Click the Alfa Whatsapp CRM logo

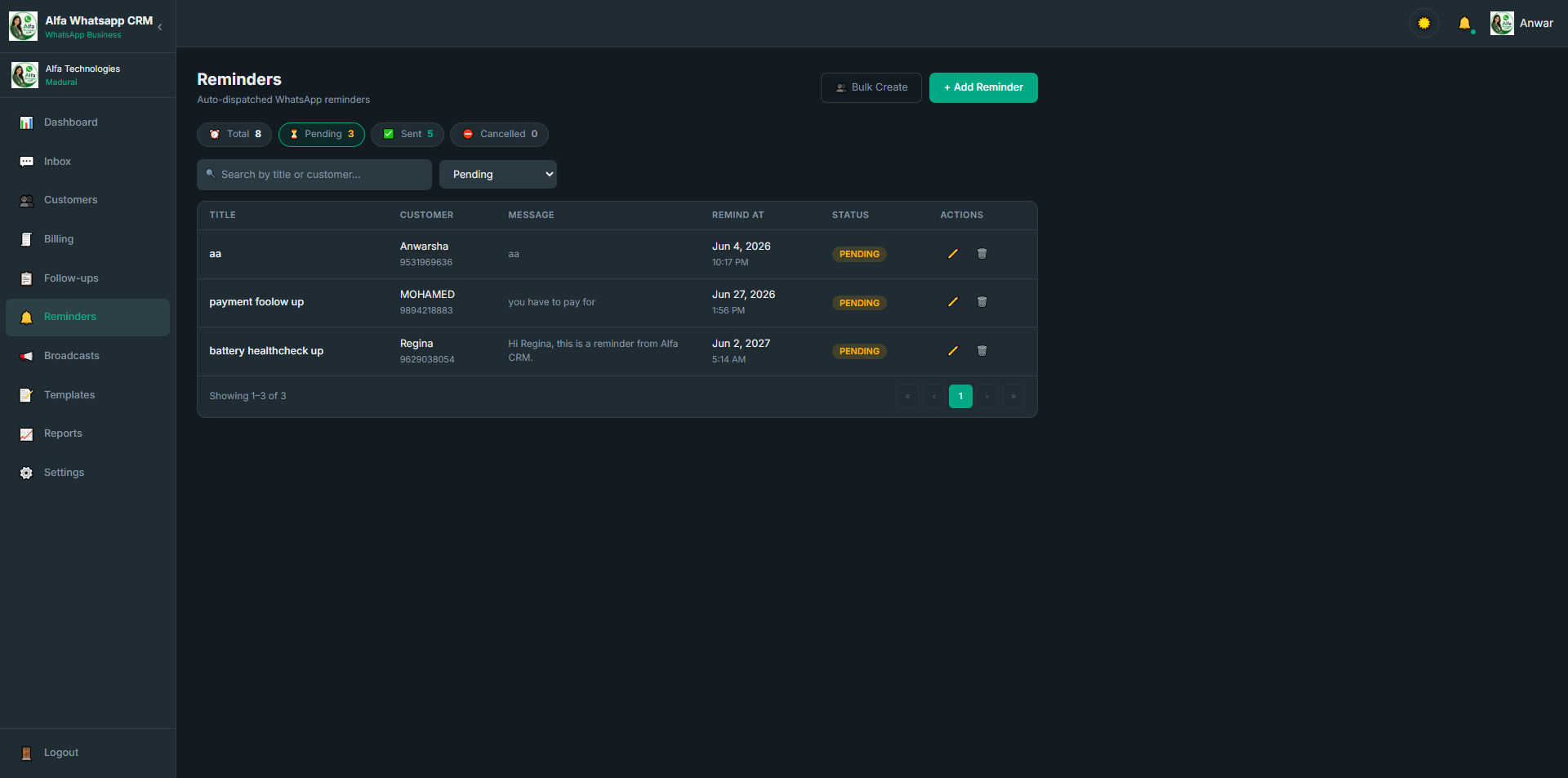pos(23,26)
